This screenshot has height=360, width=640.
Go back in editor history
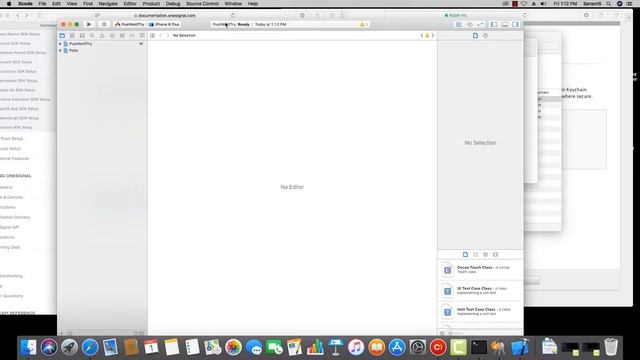[160, 36]
